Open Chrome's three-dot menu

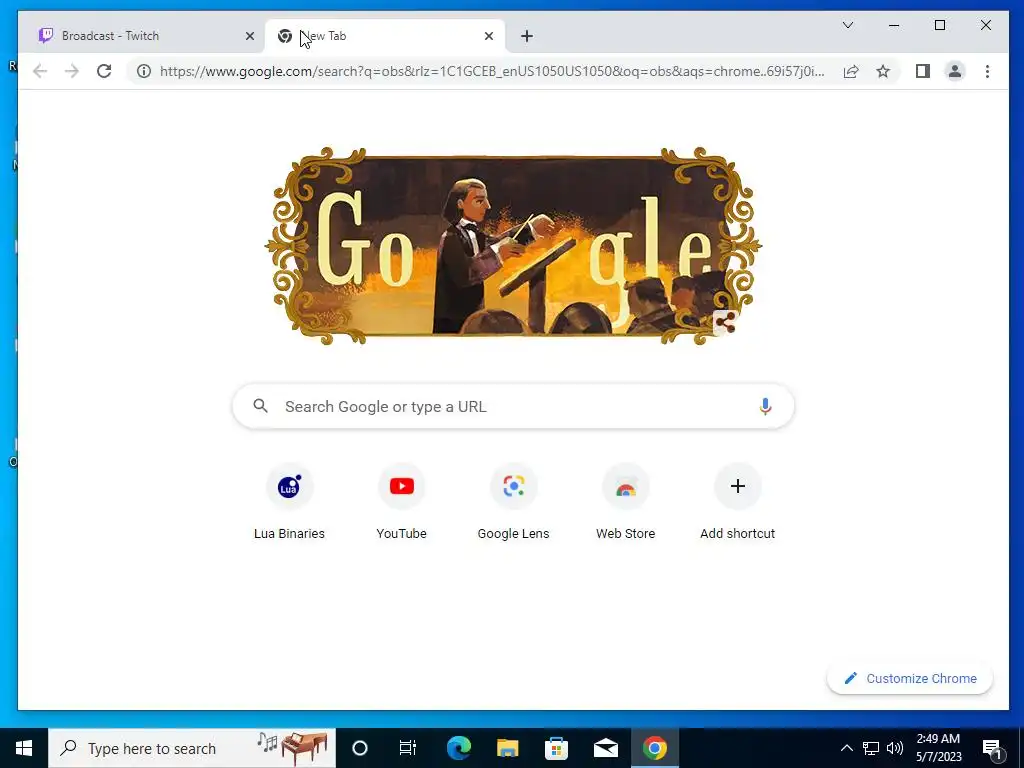click(x=987, y=71)
